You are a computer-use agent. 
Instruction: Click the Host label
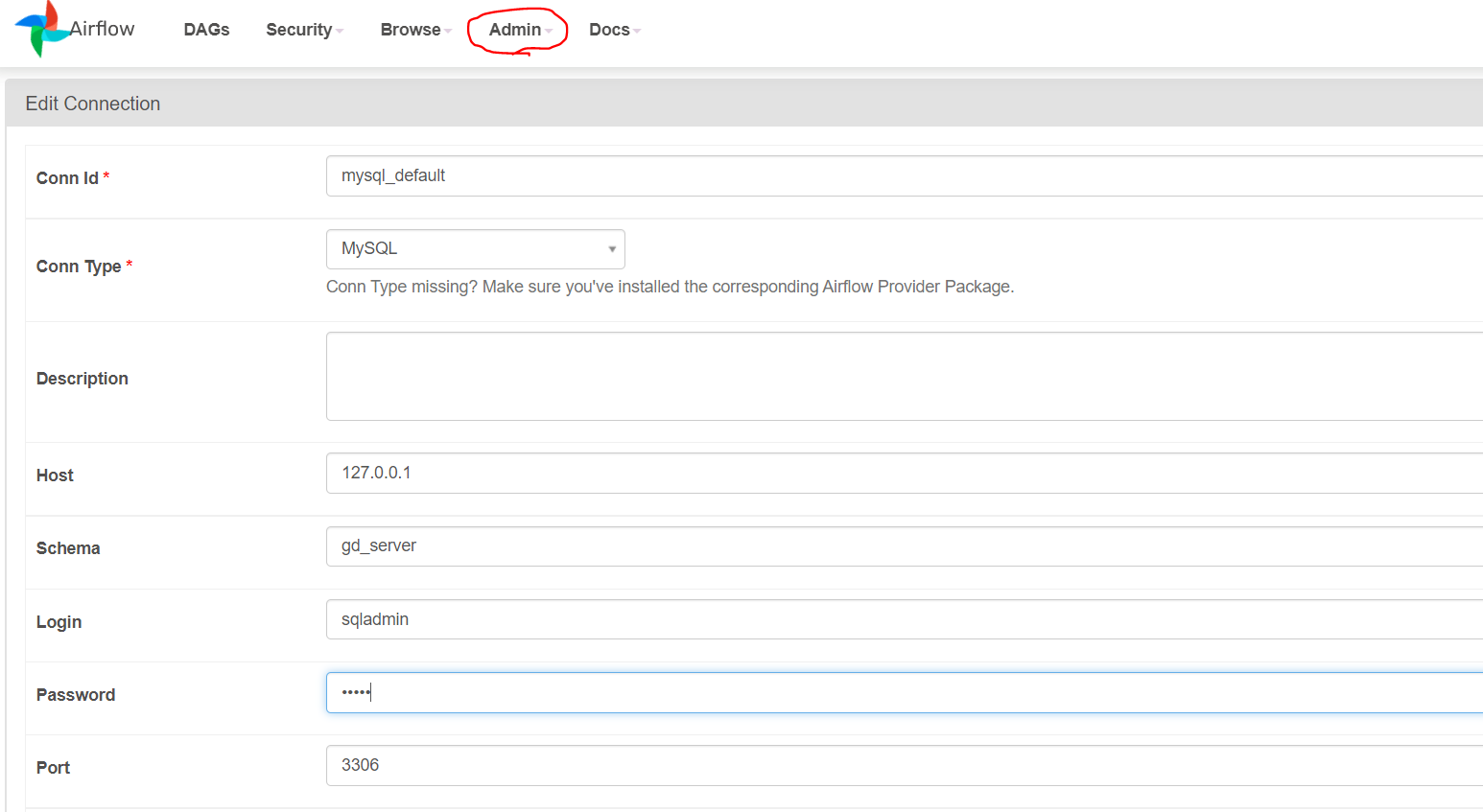(55, 476)
